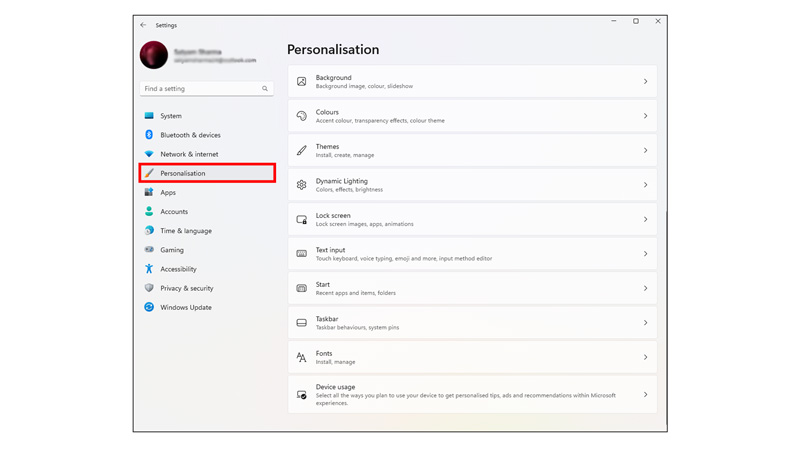Open Text input settings title
Image resolution: width=800 pixels, height=450 pixels.
coord(330,249)
